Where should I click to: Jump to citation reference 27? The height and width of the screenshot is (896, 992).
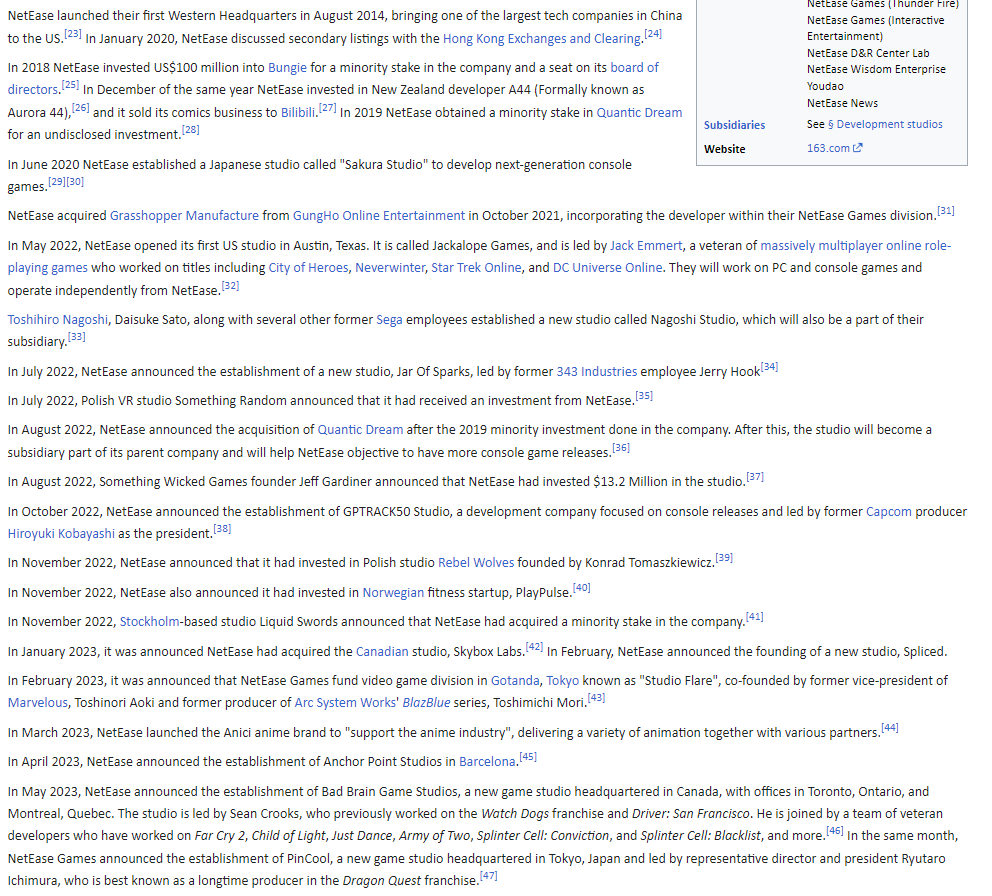point(327,108)
